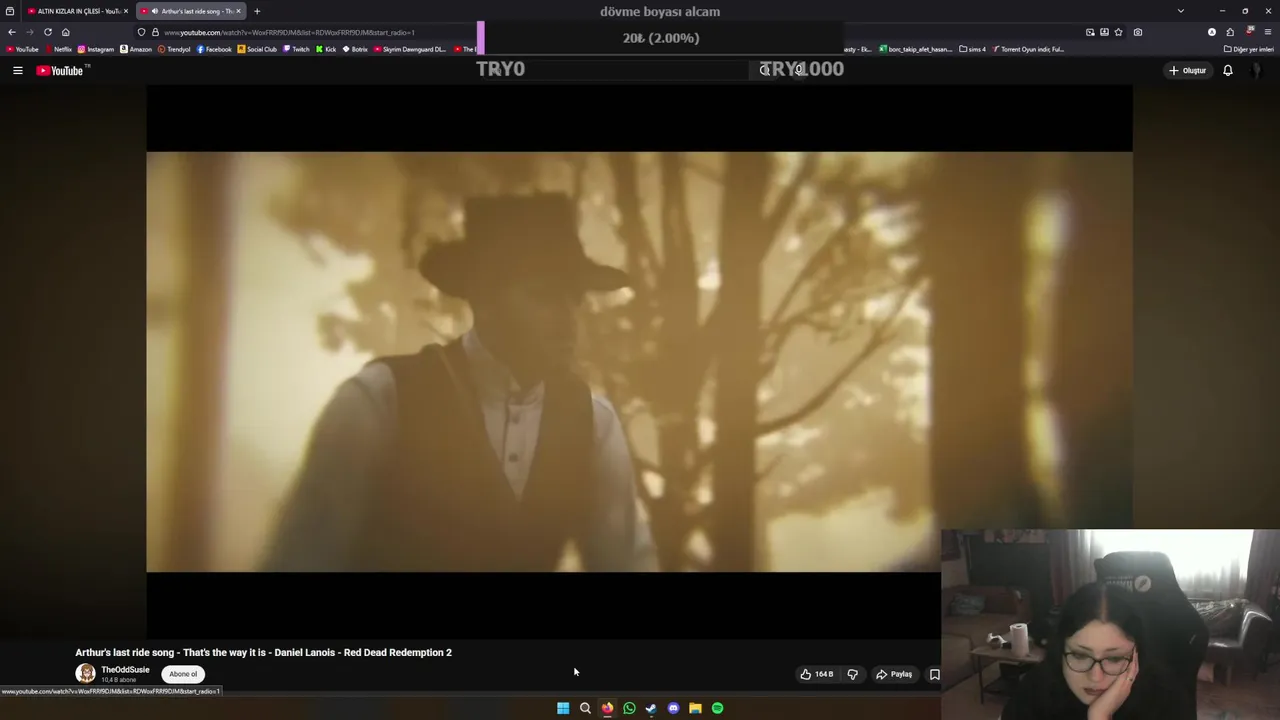Open borc_takip_afet_hasan bookmark
This screenshot has width=1280, height=720.
915,49
